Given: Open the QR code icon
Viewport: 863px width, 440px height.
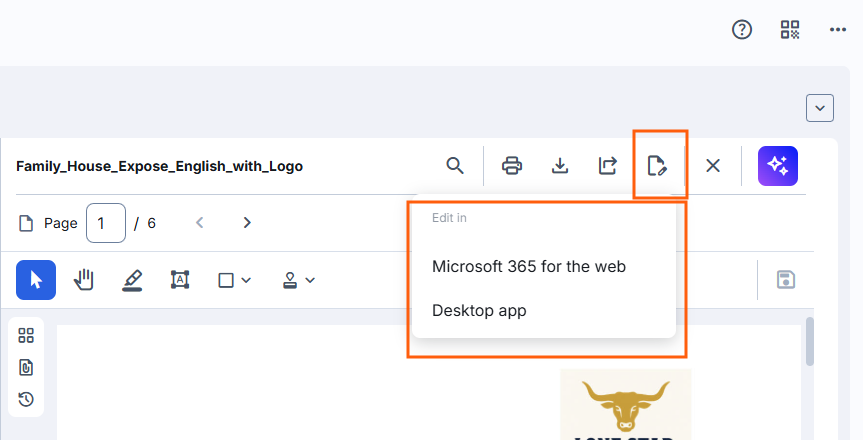Looking at the screenshot, I should coord(790,30).
